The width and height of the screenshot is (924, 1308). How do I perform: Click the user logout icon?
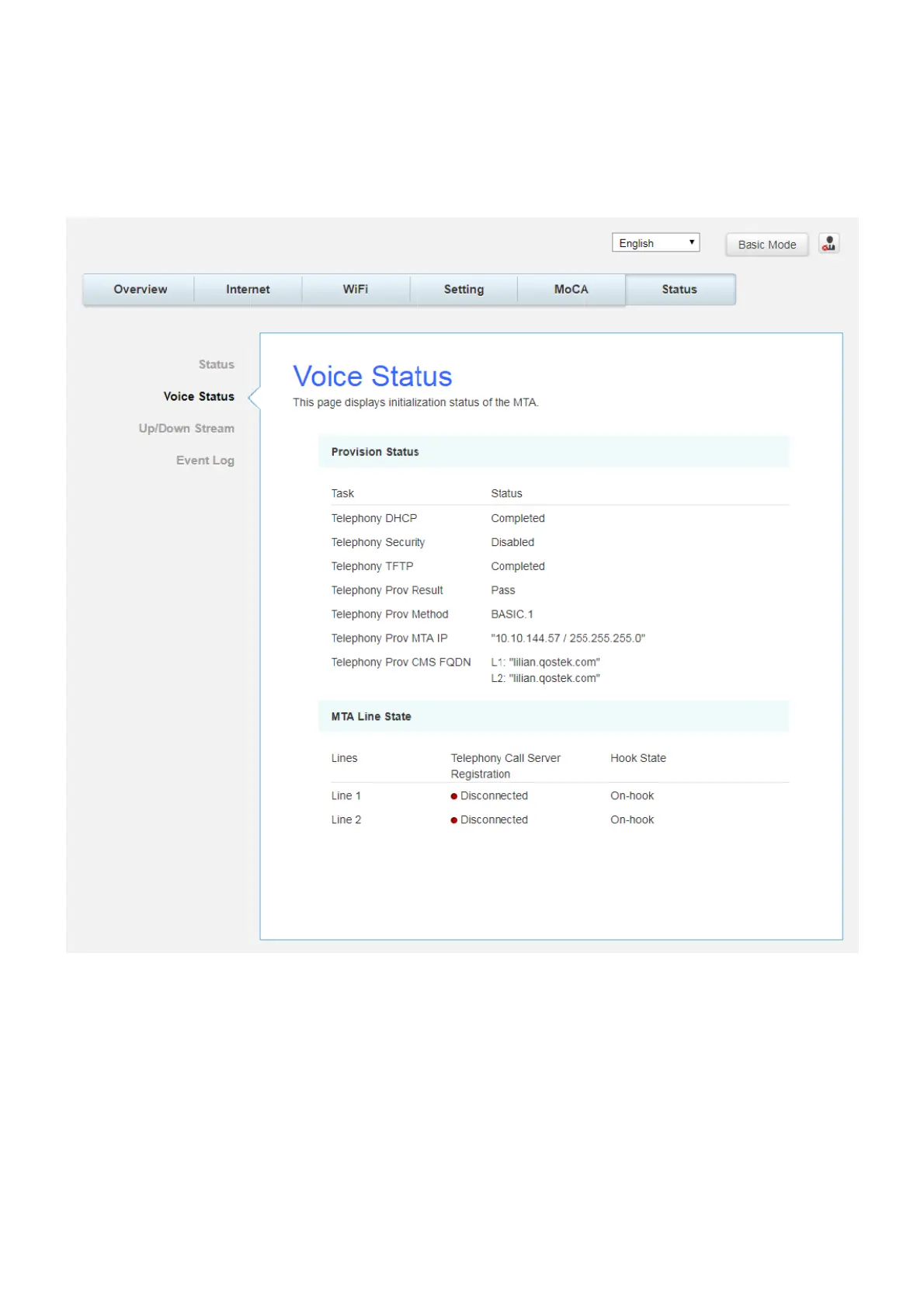pos(828,244)
